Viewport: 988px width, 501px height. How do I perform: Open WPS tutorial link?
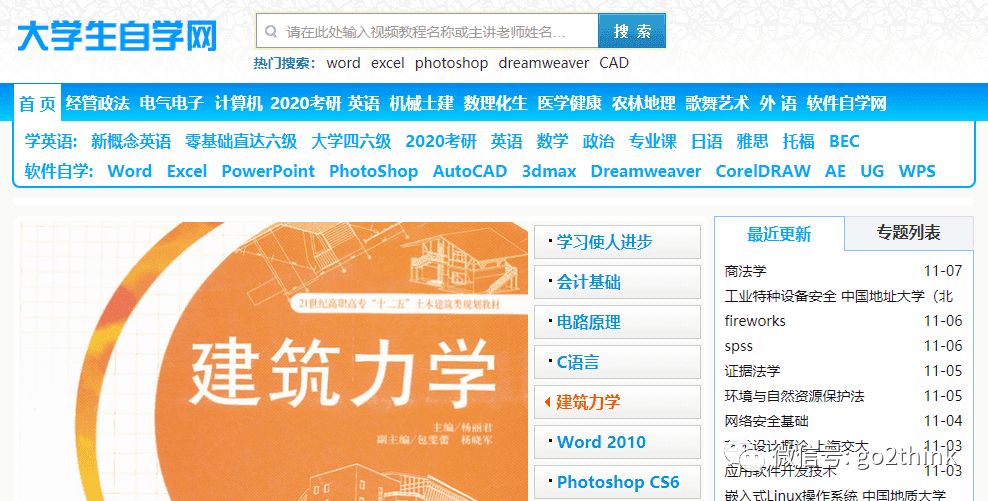click(917, 171)
